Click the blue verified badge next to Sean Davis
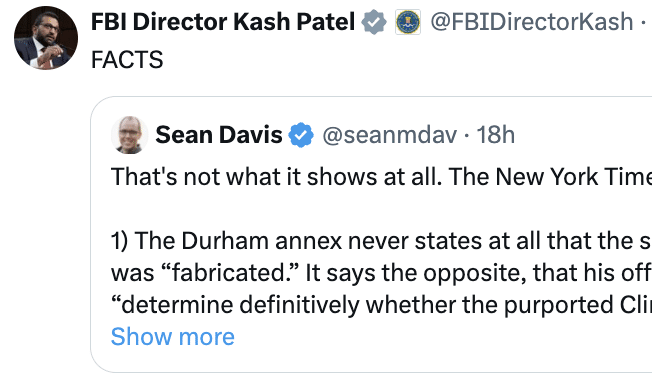652x375 pixels. (x=301, y=135)
